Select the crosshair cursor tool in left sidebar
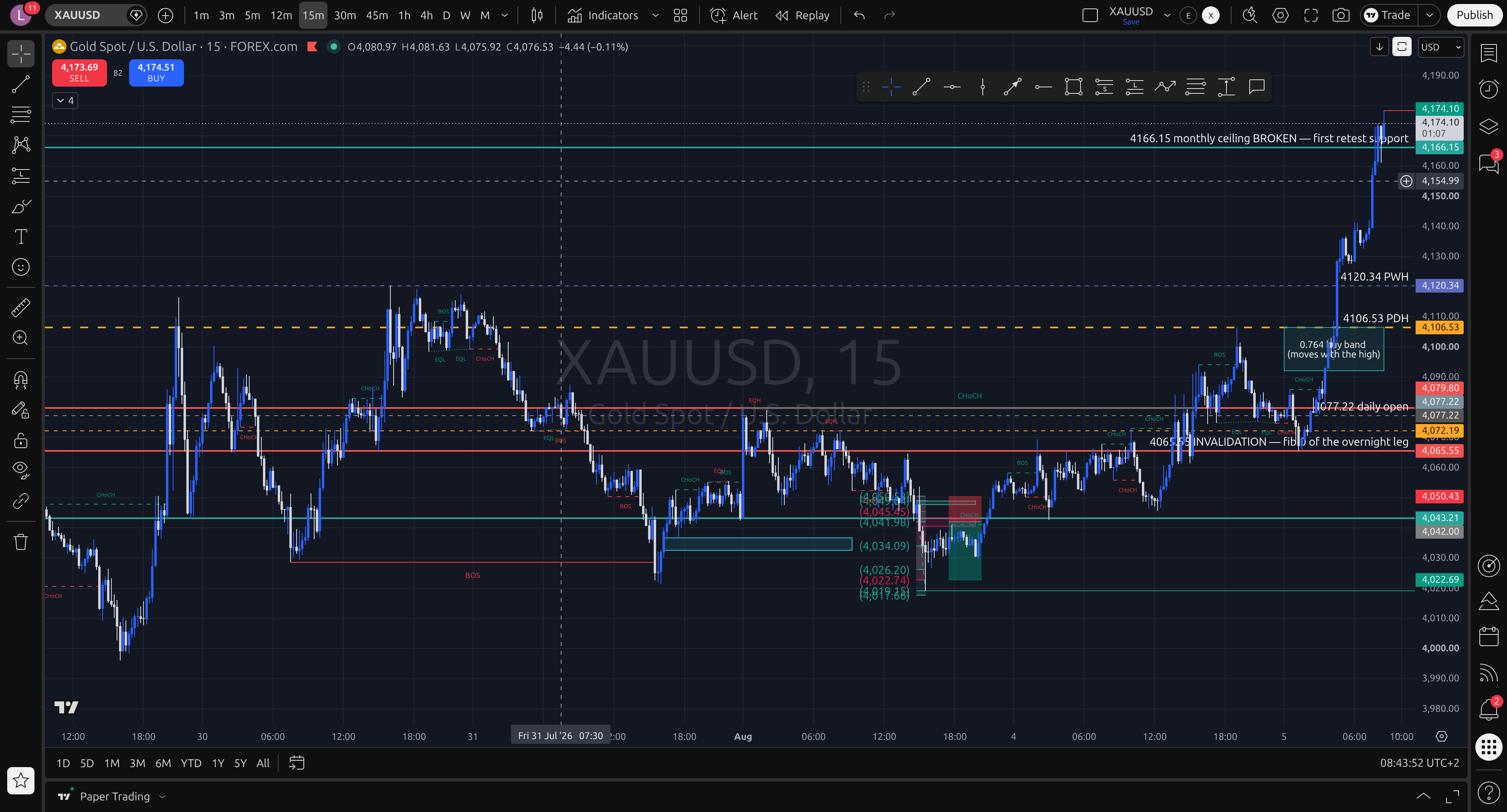The image size is (1507, 812). coord(21,54)
